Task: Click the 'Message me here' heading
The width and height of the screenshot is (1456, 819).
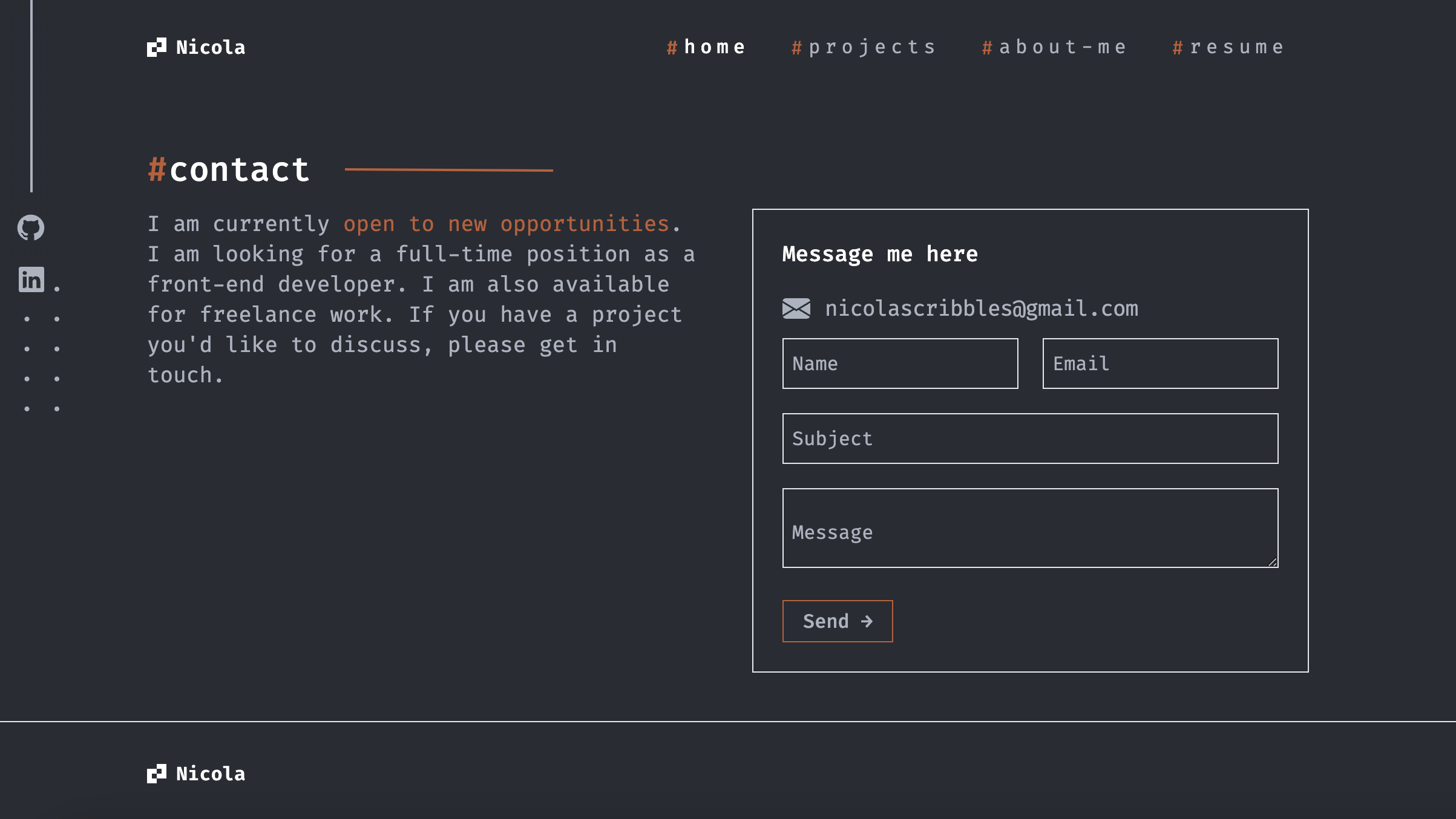Action: 880,254
